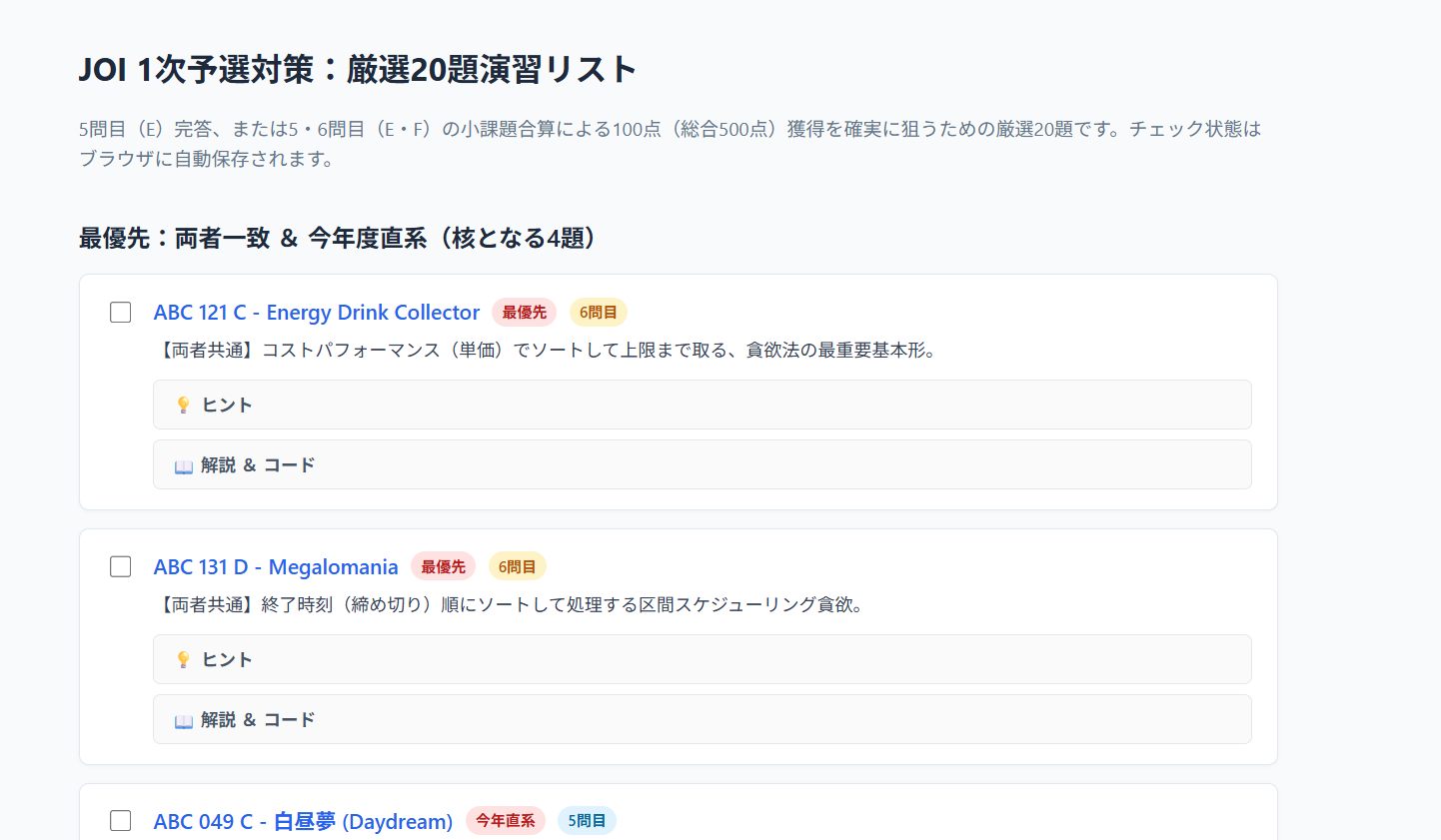1441x840 pixels.
Task: Click the section heading 最優先：両者一致 & 今年度直系
Action: [338, 238]
